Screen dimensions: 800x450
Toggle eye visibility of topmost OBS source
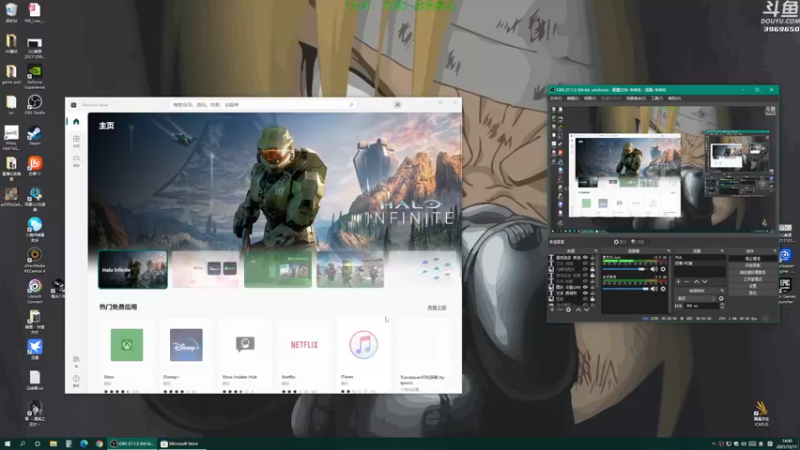(586, 258)
